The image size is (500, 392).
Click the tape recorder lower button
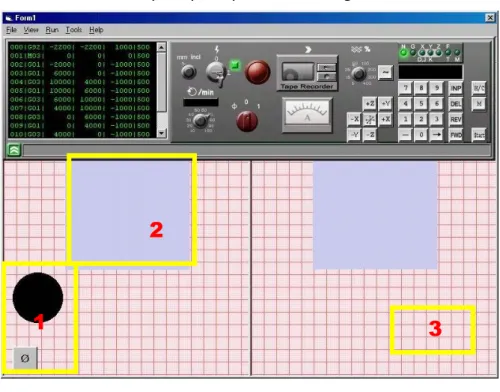click(326, 77)
